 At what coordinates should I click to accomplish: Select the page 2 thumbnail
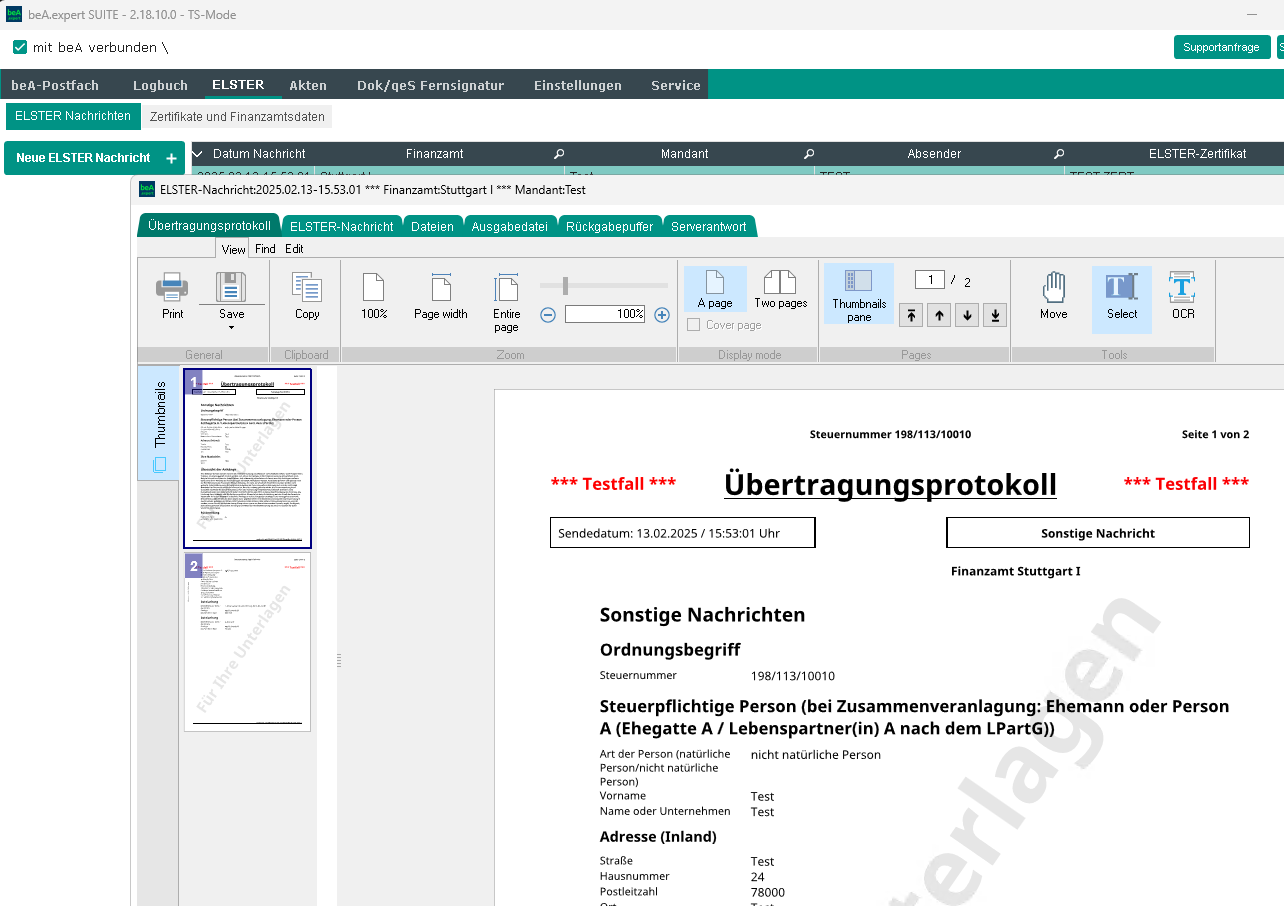click(x=247, y=642)
